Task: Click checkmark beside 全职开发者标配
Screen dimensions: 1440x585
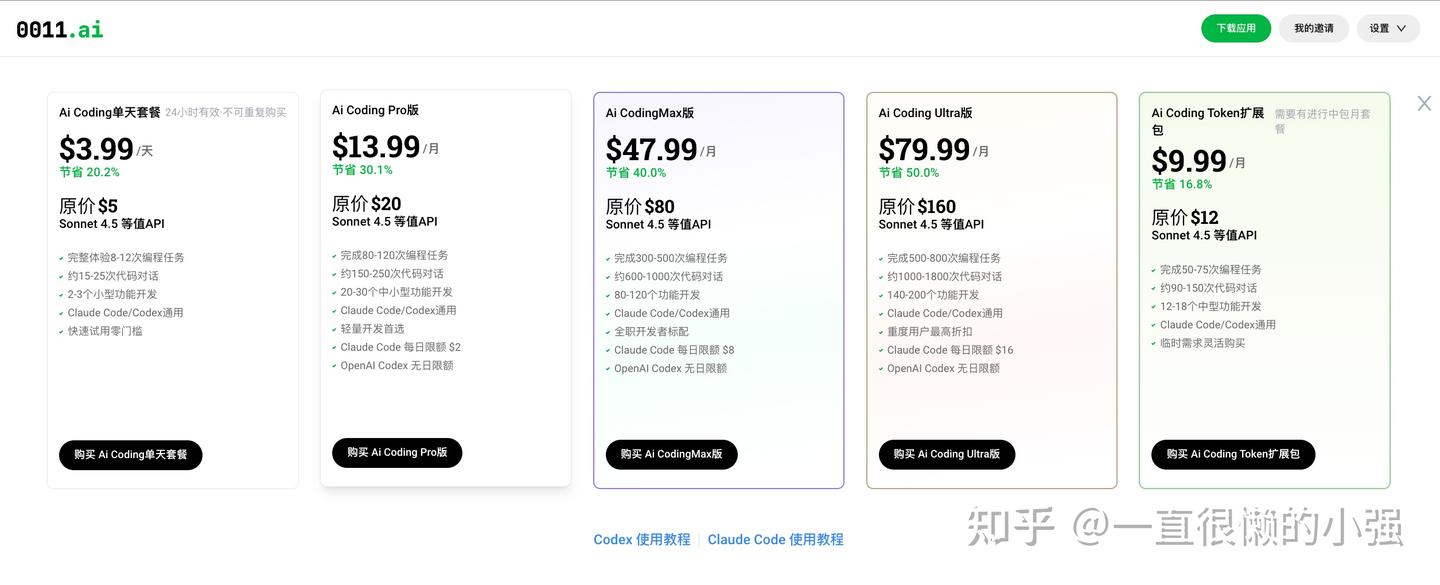Action: pos(608,332)
